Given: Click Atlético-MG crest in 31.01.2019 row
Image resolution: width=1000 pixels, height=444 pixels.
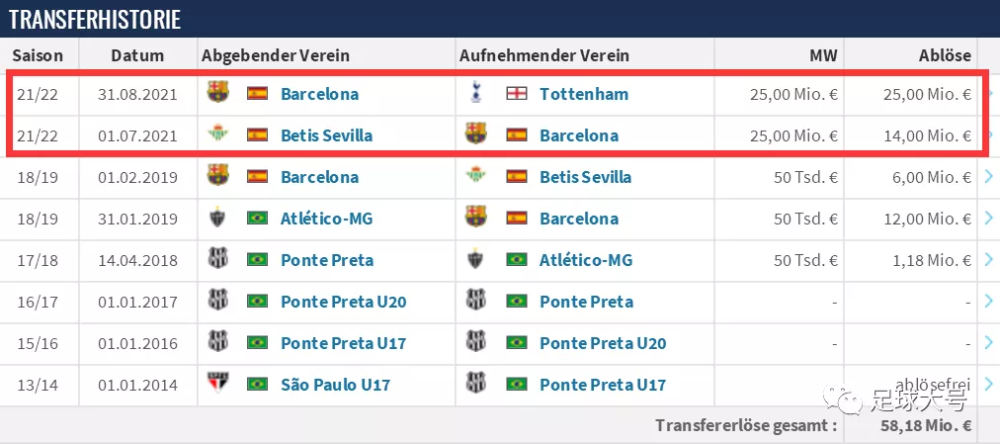Looking at the screenshot, I should [218, 218].
